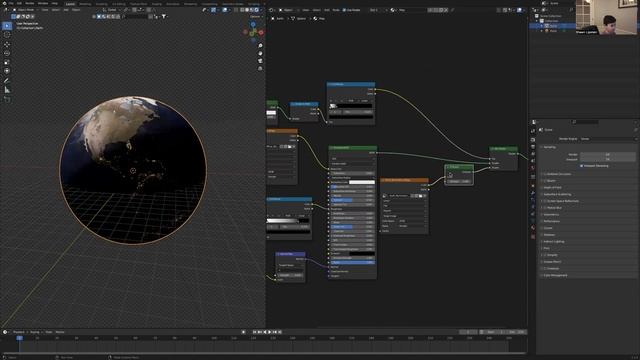Open Render Engine dropdown
This screenshot has height=360, width=640.
click(608, 139)
